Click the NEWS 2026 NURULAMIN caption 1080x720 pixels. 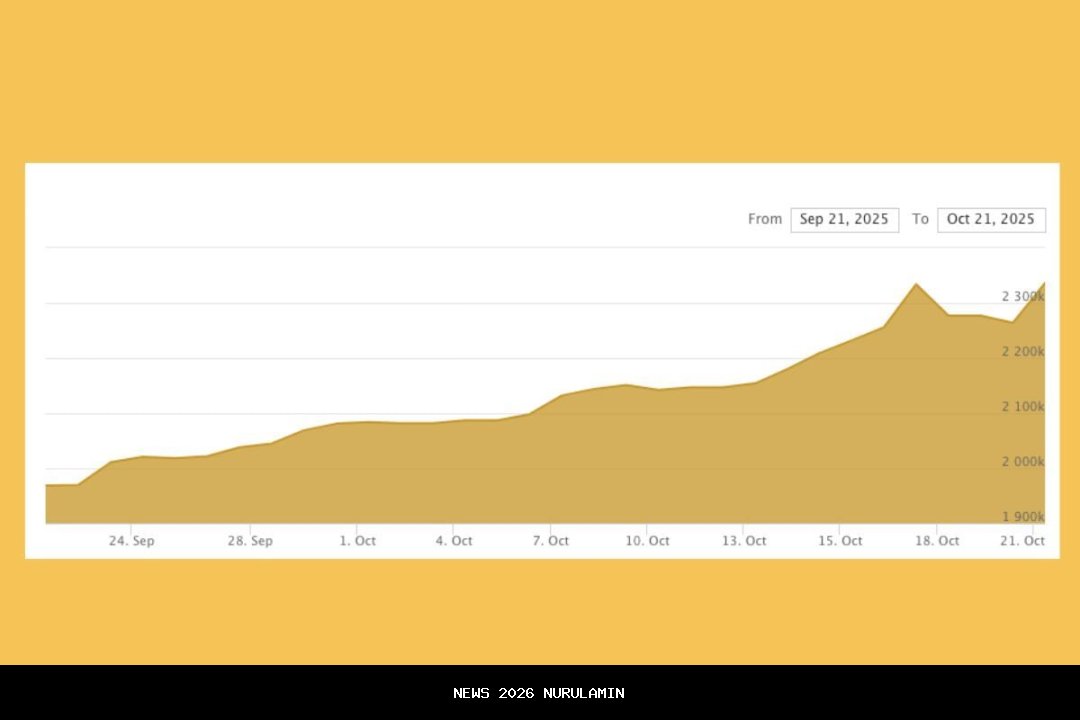click(x=539, y=693)
